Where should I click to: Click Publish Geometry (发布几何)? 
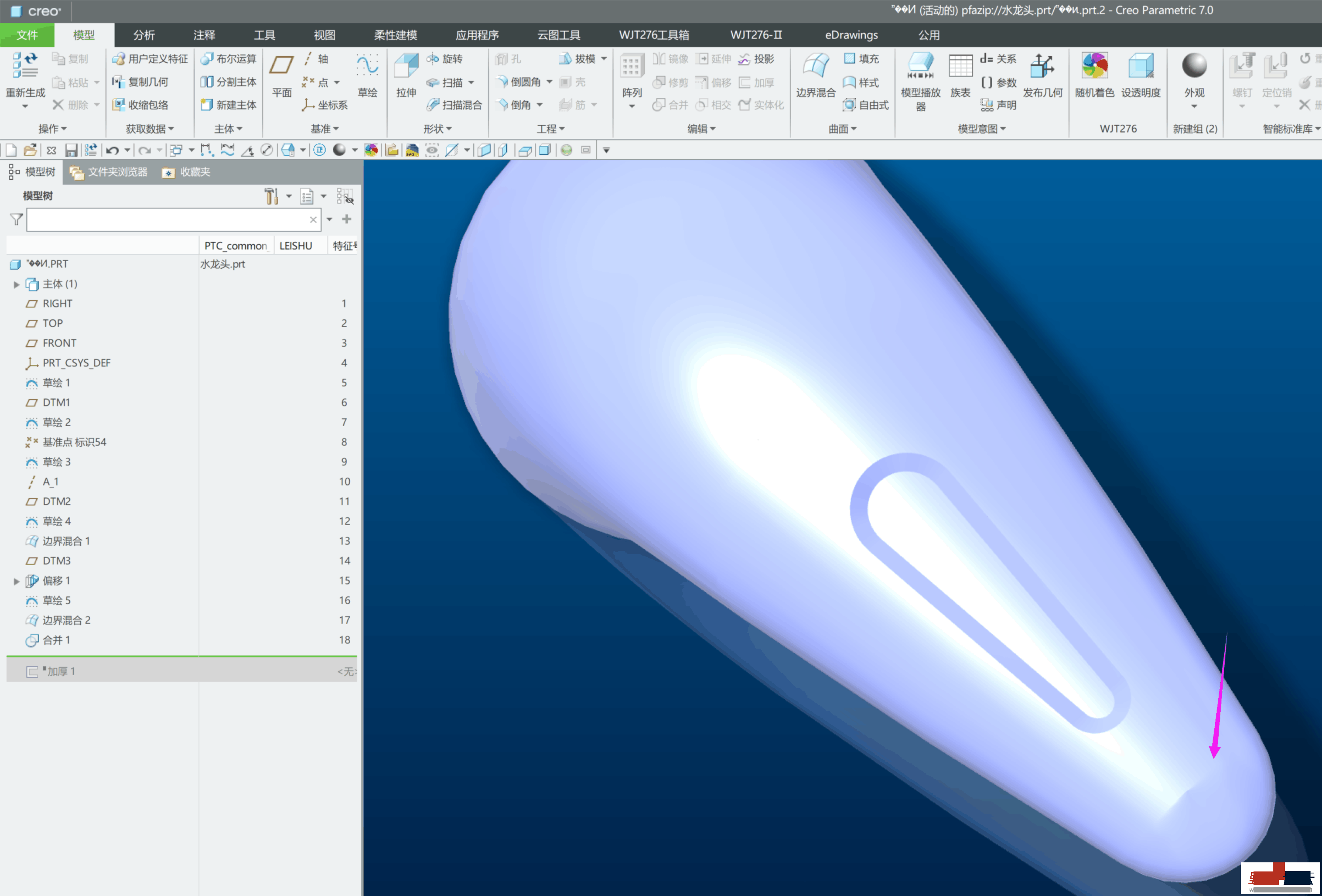tap(1042, 75)
